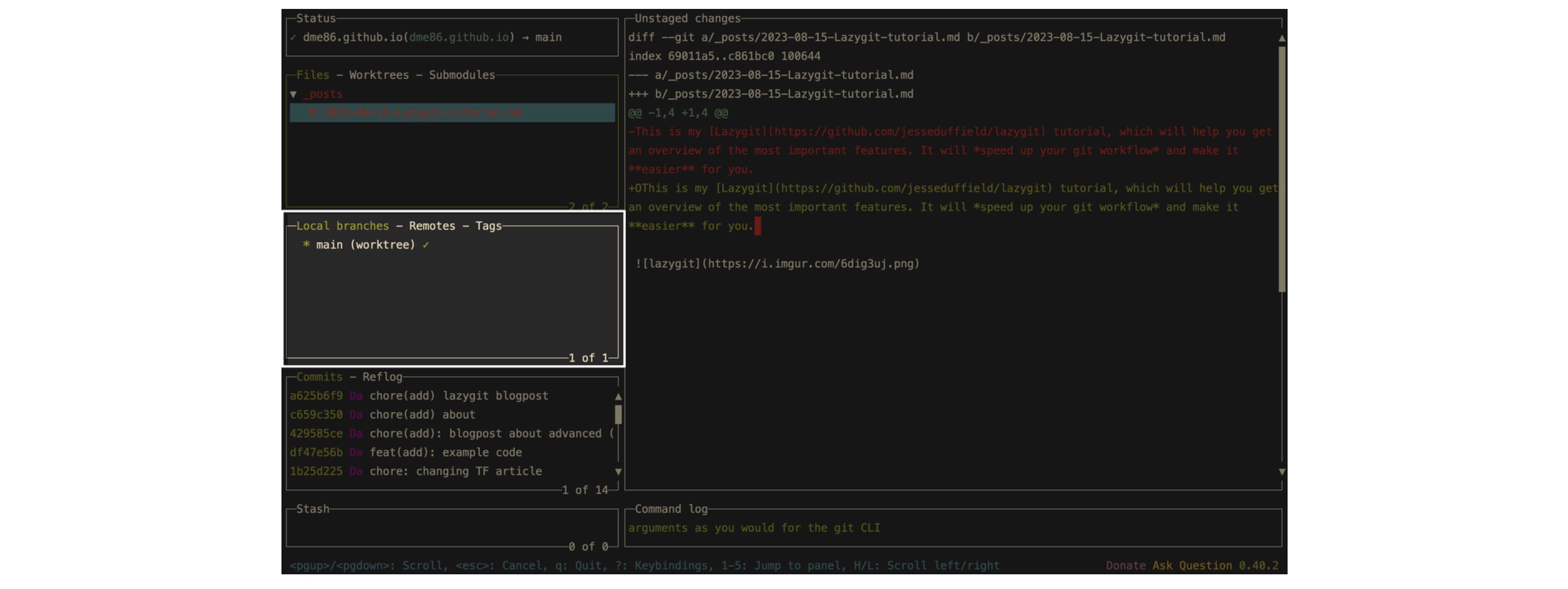1568x589 pixels.
Task: Switch to the Submodules tab
Action: 462,76
